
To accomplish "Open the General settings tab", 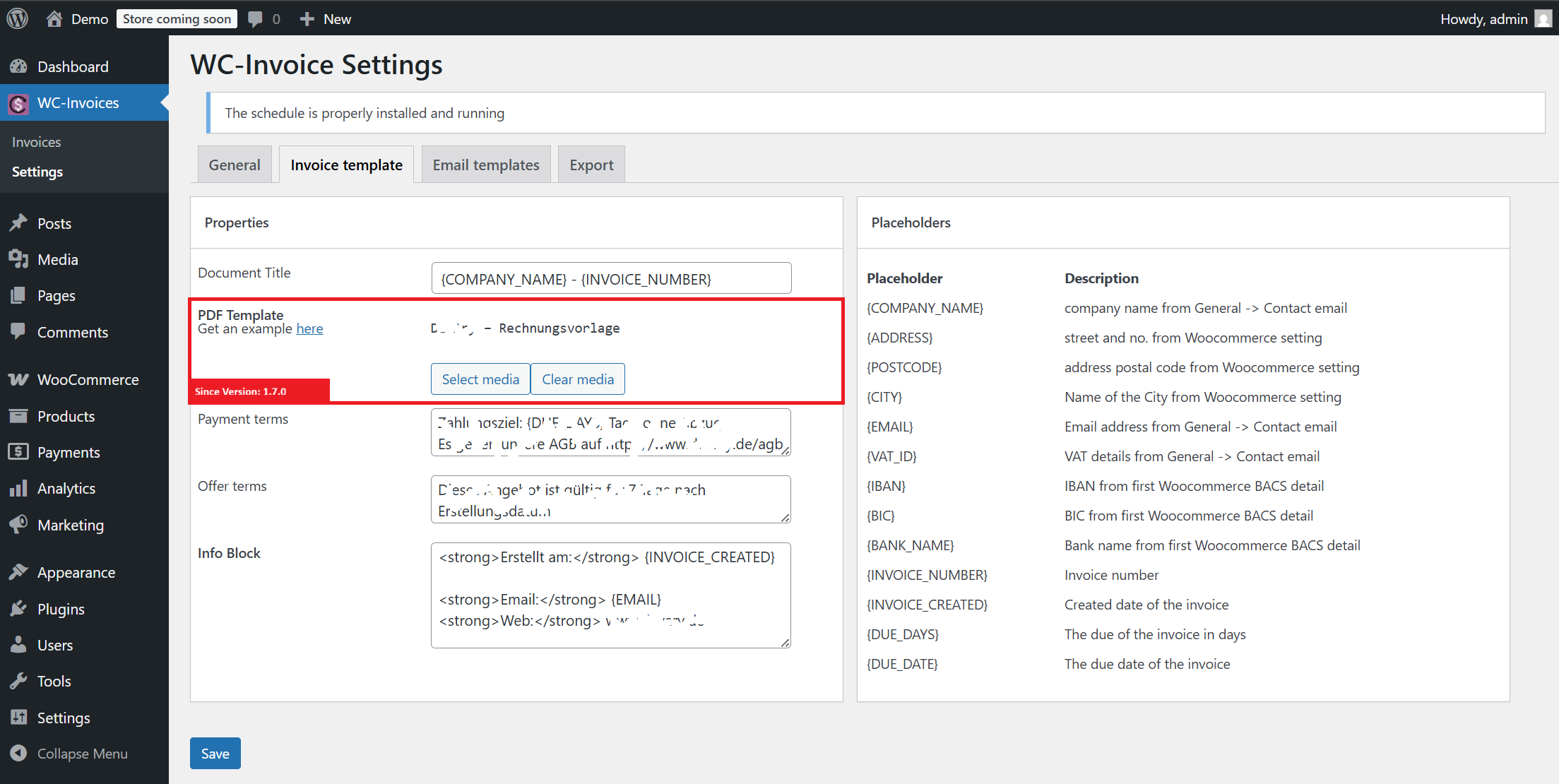I will point(235,165).
